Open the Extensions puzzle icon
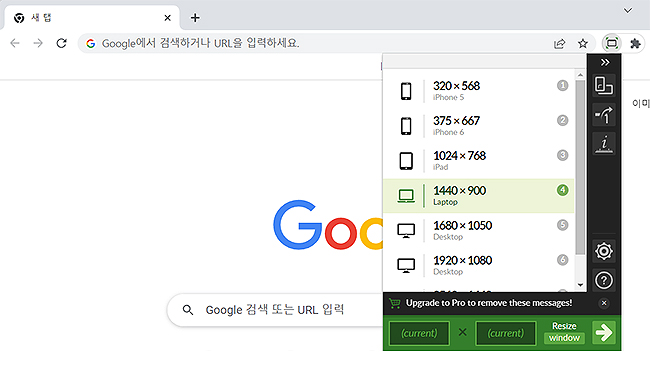This screenshot has height=375, width=650. (635, 44)
